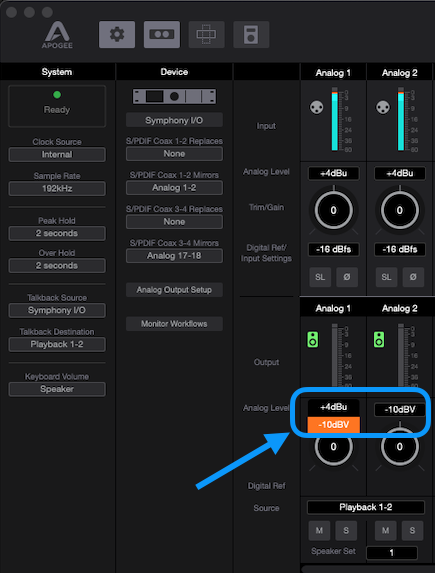This screenshot has height=573, width=435.
Task: Open Talkback Source dropdown
Action: coord(57,310)
